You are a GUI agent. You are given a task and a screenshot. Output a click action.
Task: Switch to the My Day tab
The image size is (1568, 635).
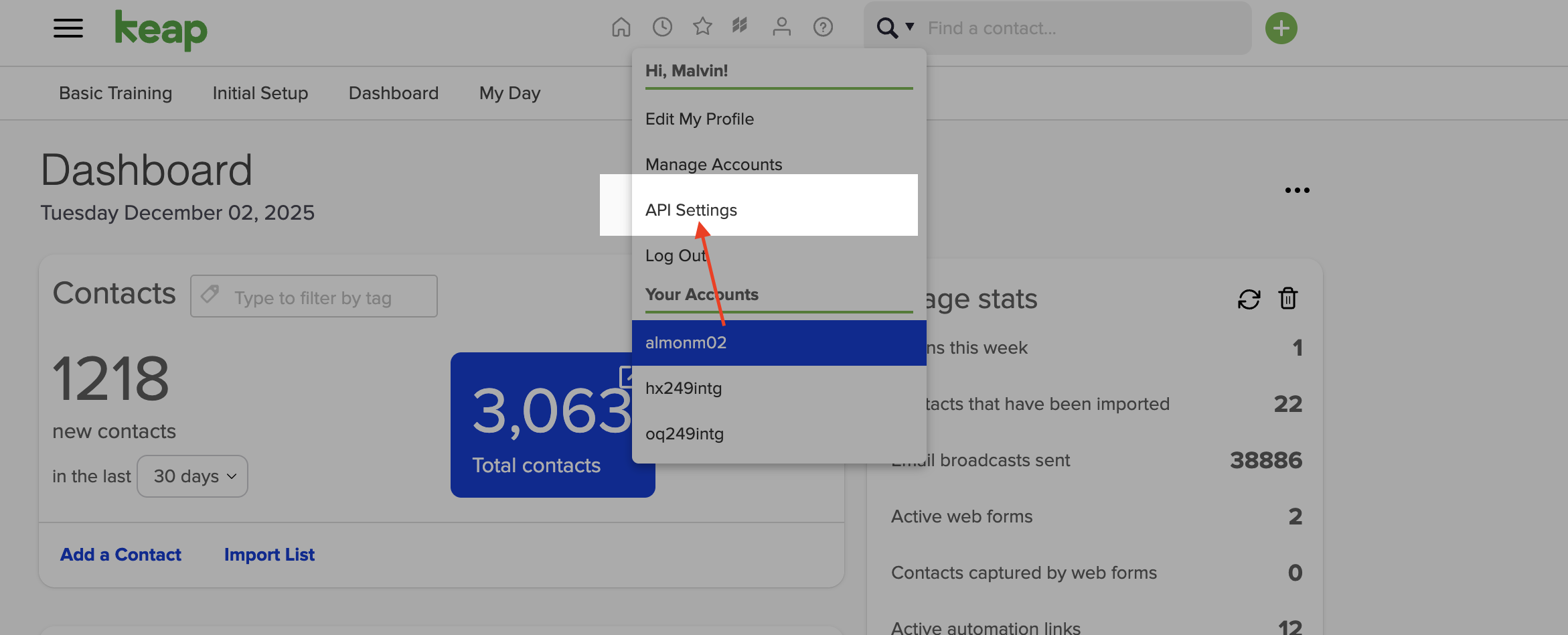click(x=509, y=93)
